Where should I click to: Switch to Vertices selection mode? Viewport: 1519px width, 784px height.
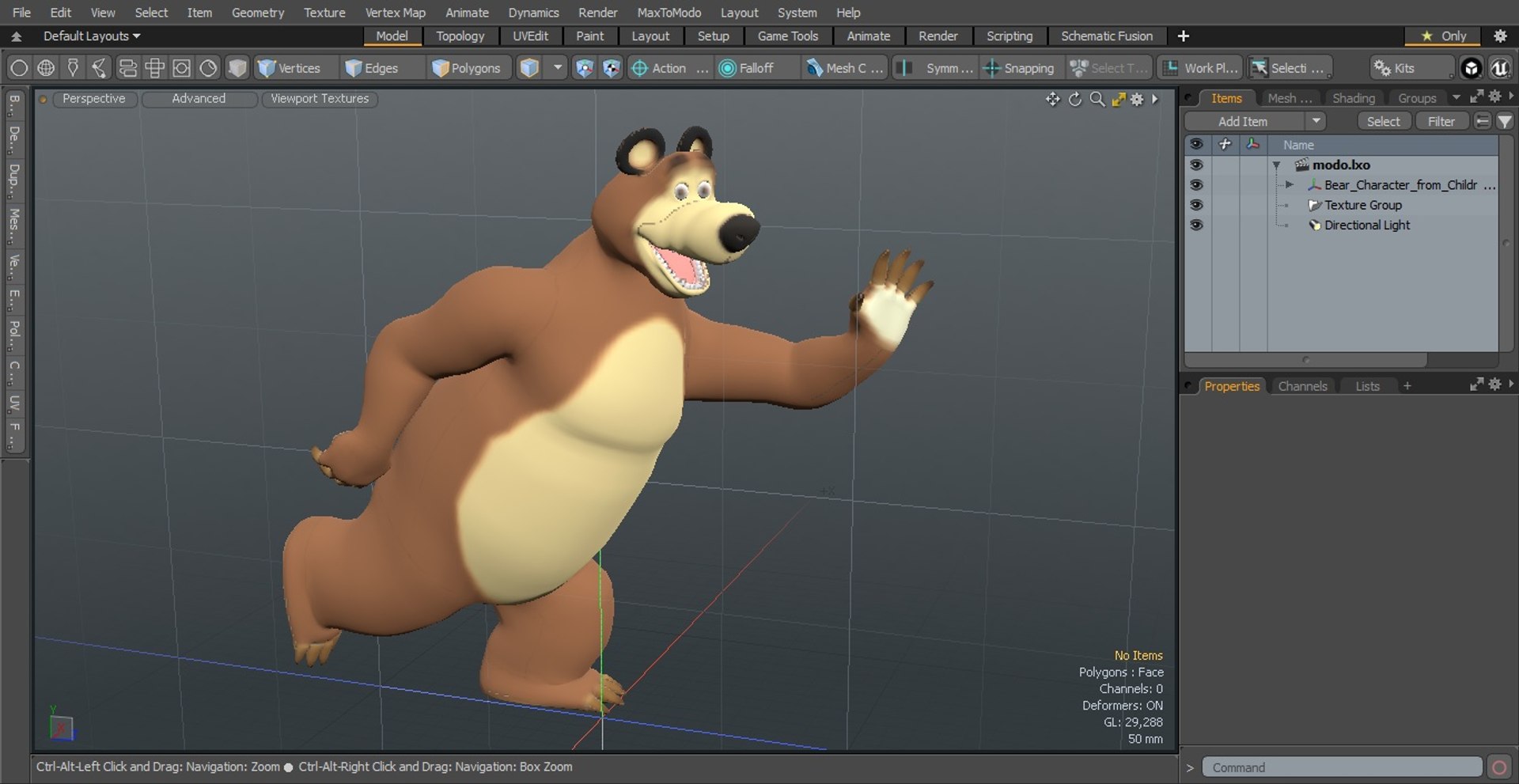[x=290, y=68]
